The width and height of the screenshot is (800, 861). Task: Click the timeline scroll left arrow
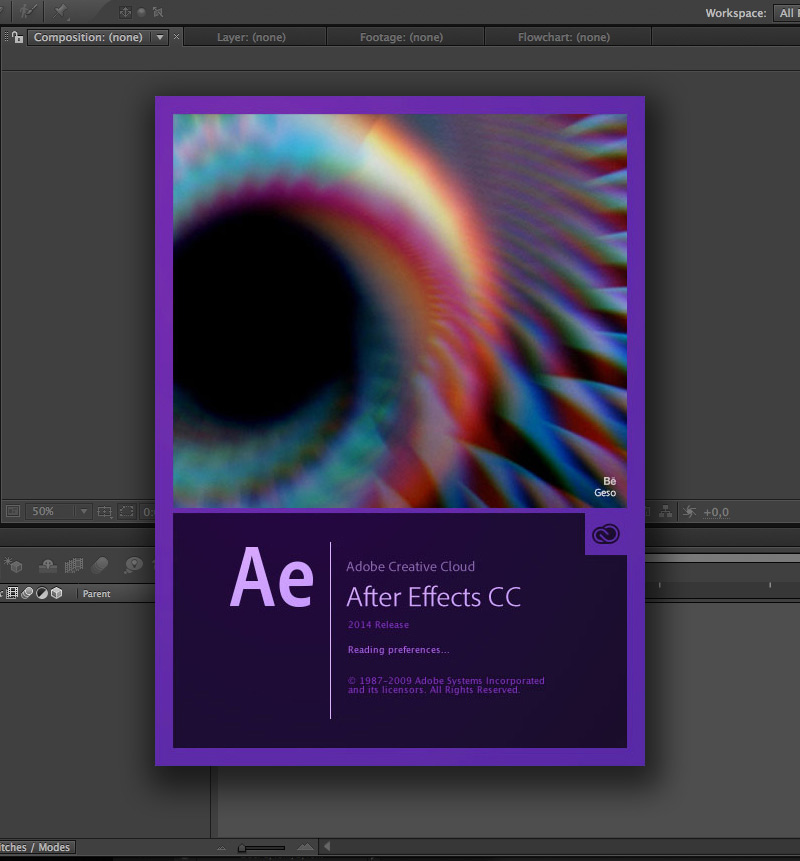[327, 846]
